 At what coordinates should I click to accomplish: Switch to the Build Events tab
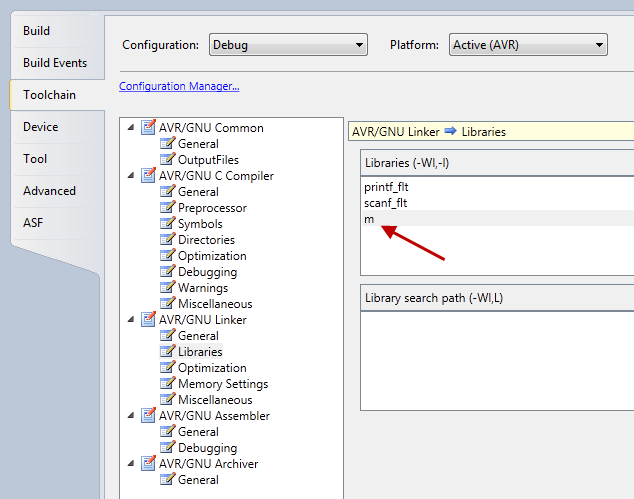pyautogui.click(x=55, y=63)
